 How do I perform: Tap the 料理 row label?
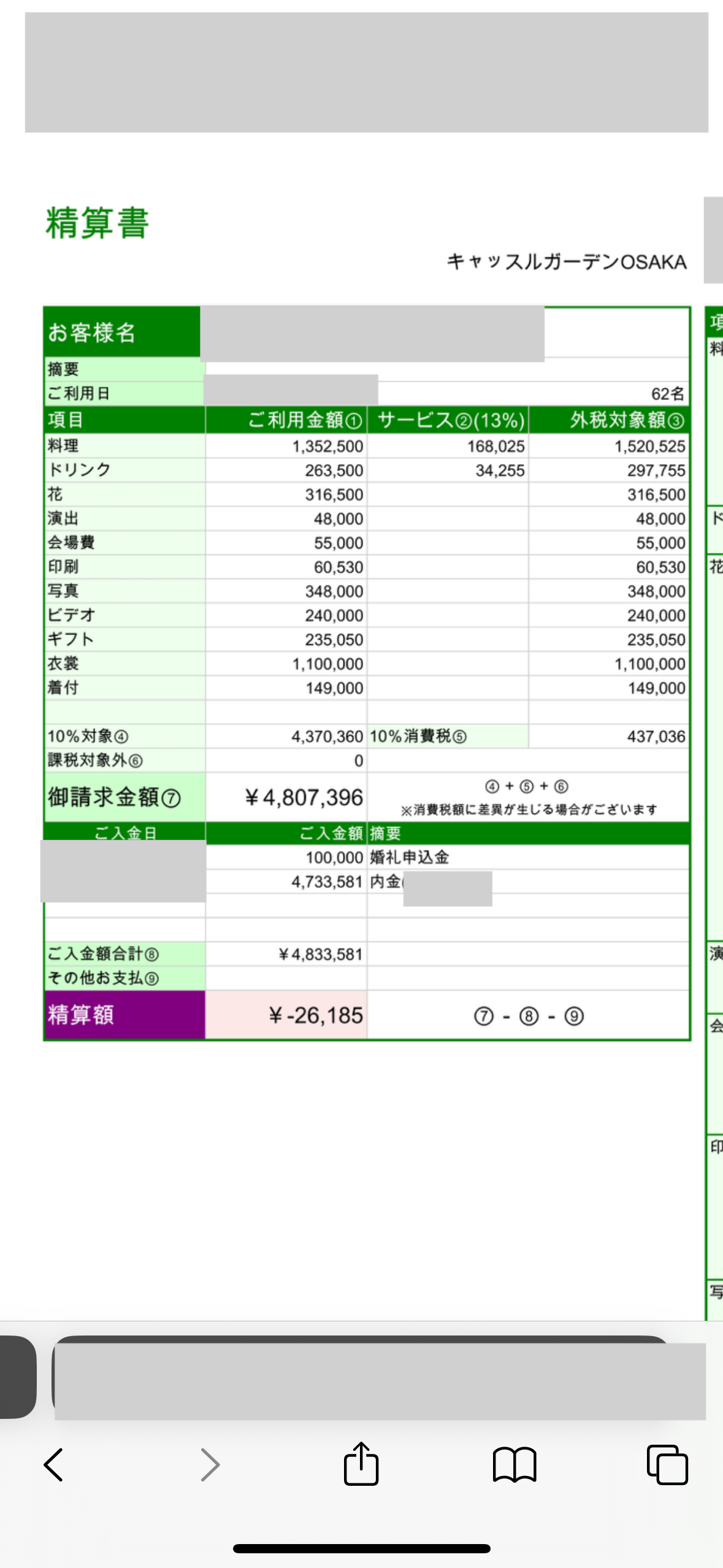(63, 446)
